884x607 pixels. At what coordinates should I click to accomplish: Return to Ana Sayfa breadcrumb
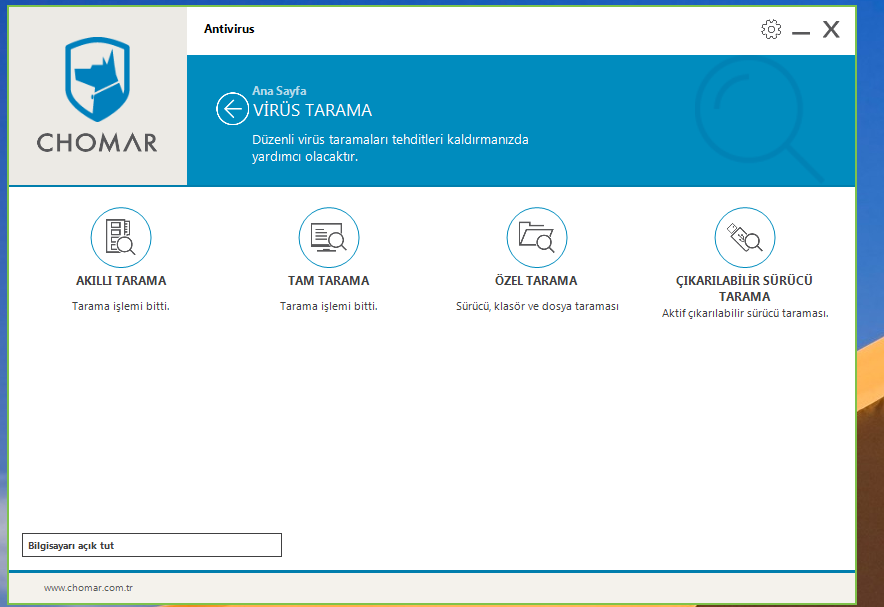coord(279,91)
